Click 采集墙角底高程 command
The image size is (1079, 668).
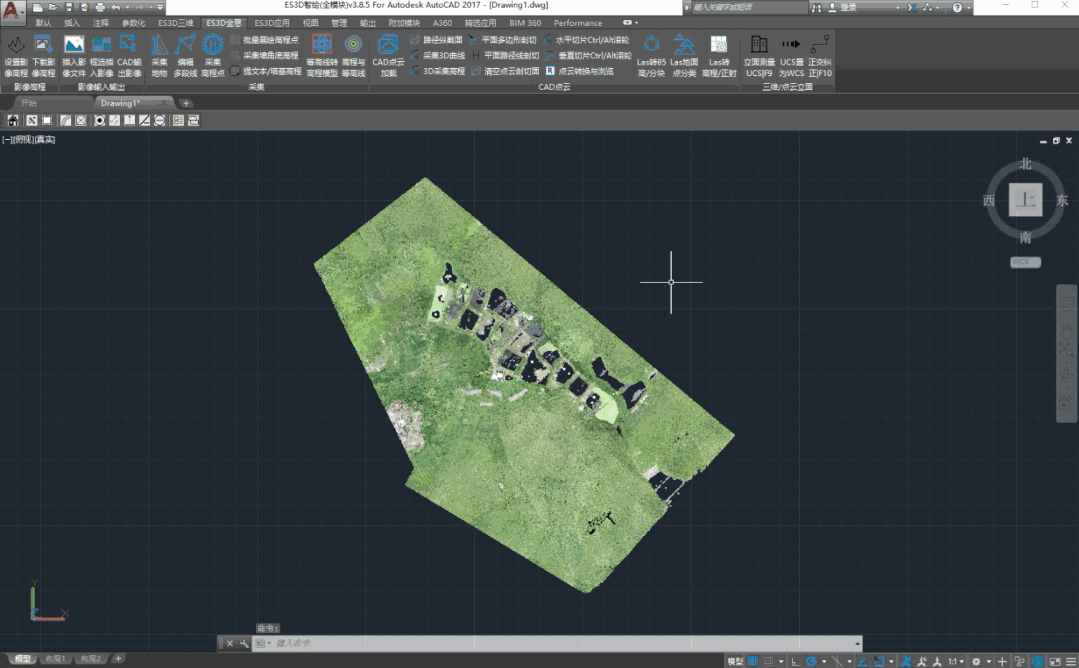265,55
